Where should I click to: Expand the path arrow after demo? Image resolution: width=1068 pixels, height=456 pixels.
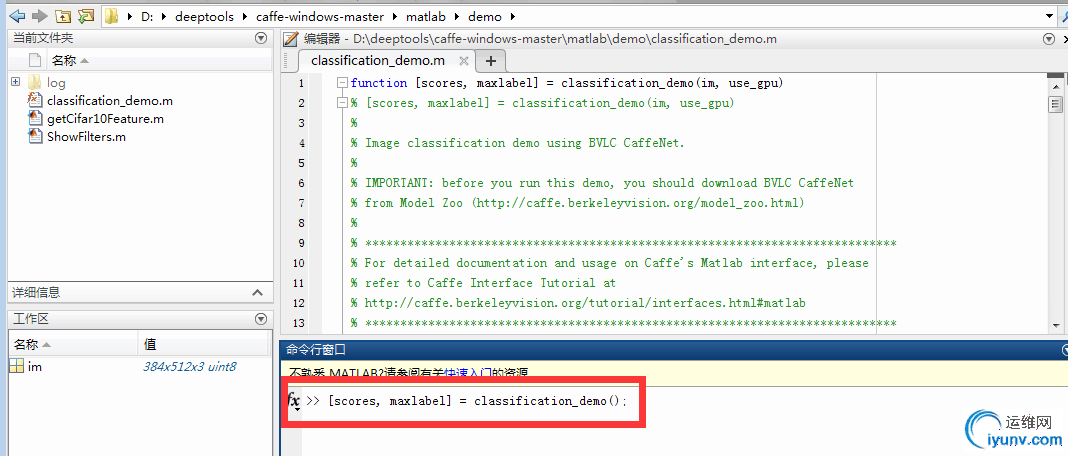(x=513, y=16)
